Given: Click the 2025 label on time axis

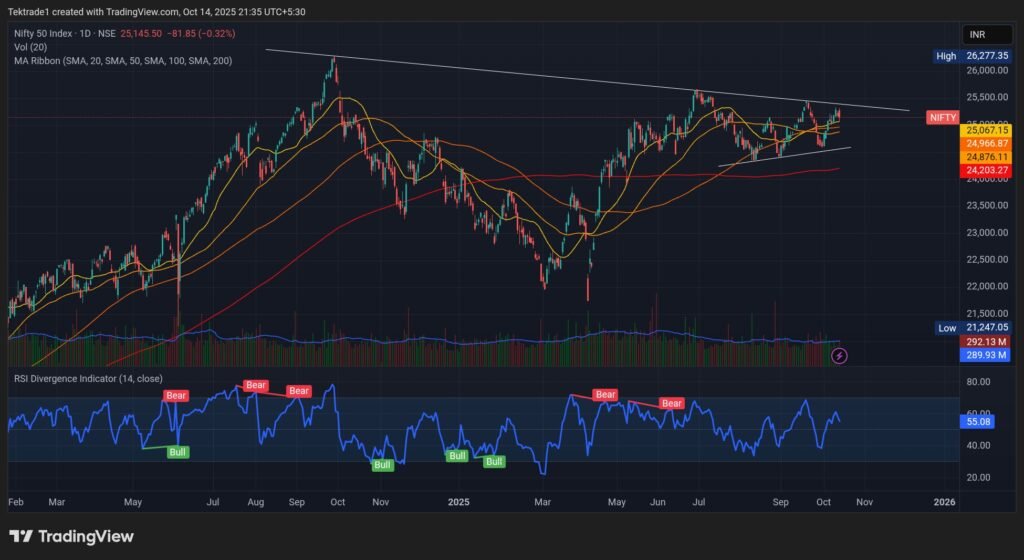Looking at the screenshot, I should tap(458, 500).
